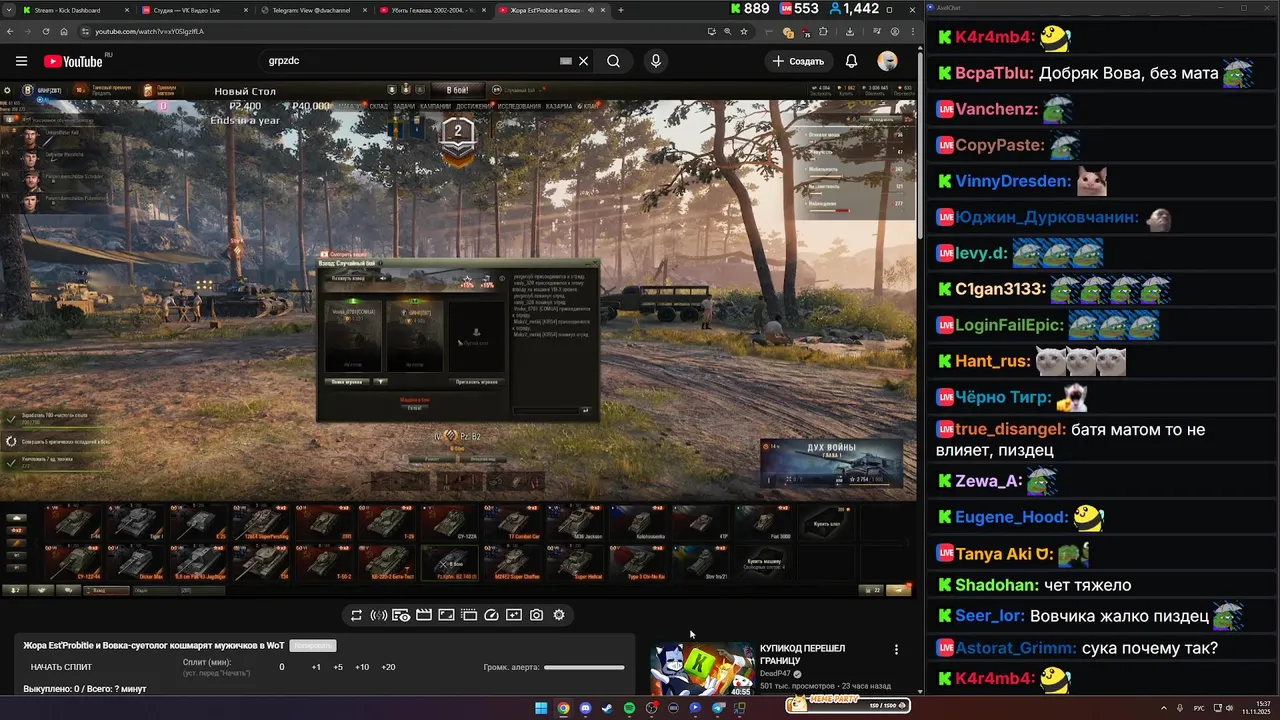
Task: Open the three-dot menu of the КУПИКОД video
Action: pos(896,650)
